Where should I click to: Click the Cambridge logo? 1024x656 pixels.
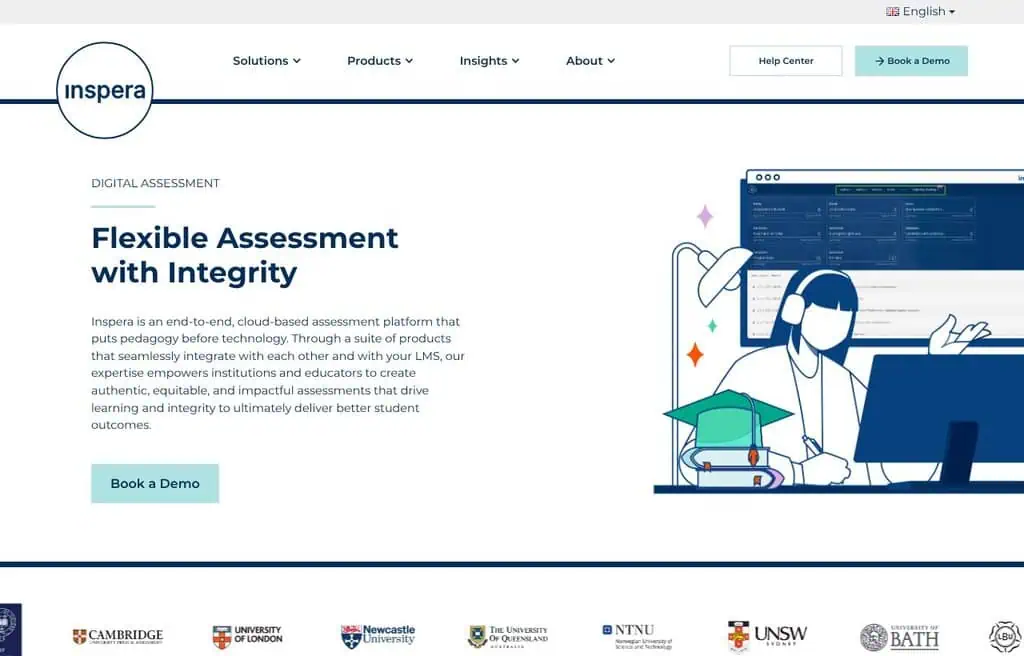pyautogui.click(x=118, y=636)
